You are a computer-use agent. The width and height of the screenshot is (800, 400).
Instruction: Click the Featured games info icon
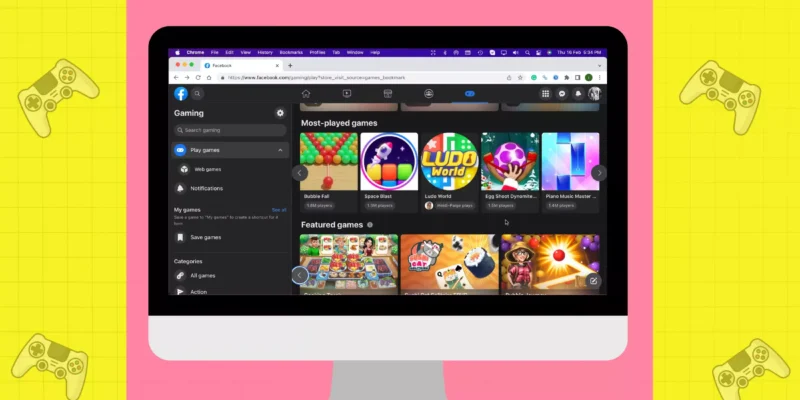tap(370, 225)
